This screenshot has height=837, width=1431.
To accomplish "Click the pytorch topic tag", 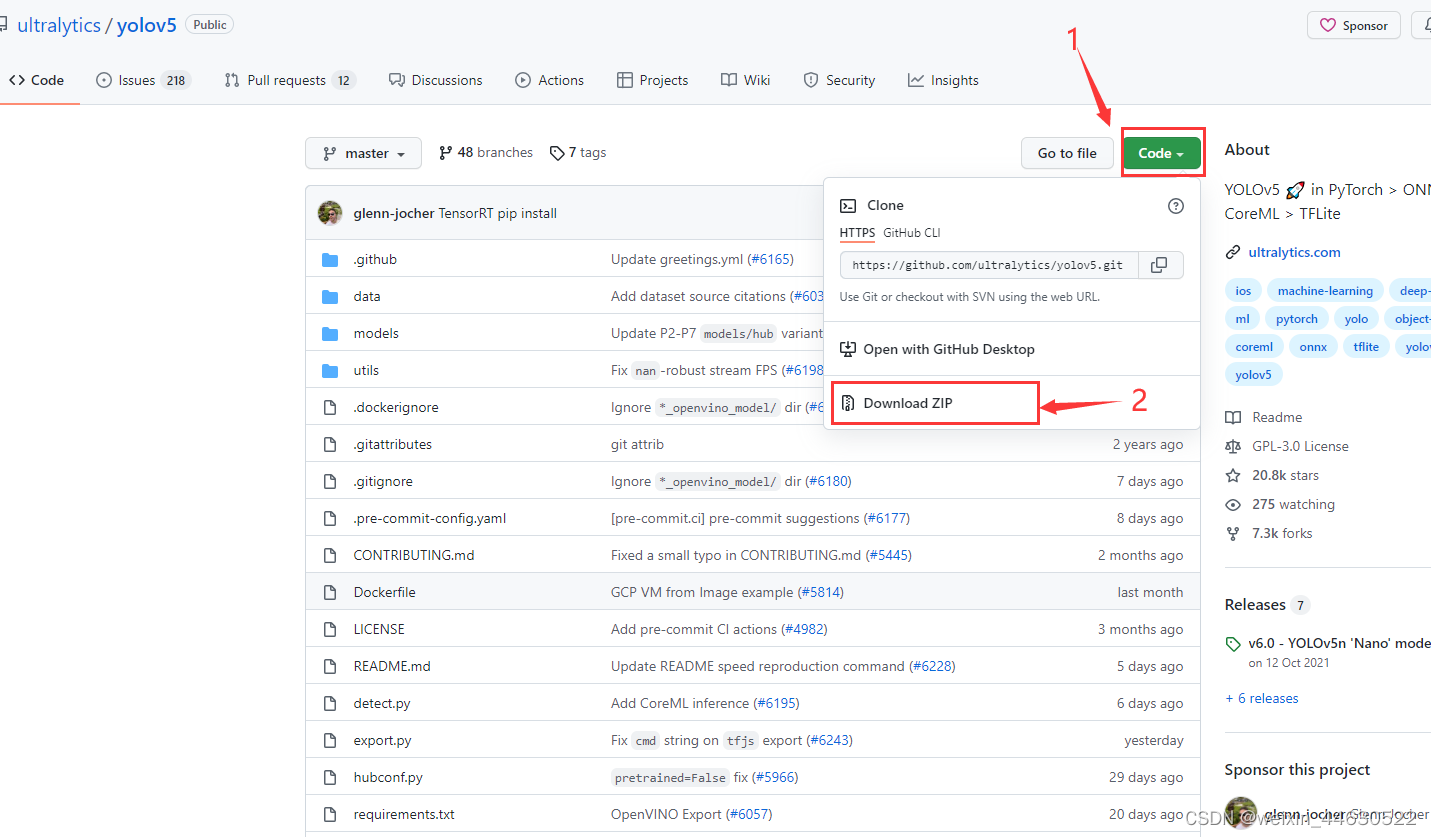I will coord(1297,319).
